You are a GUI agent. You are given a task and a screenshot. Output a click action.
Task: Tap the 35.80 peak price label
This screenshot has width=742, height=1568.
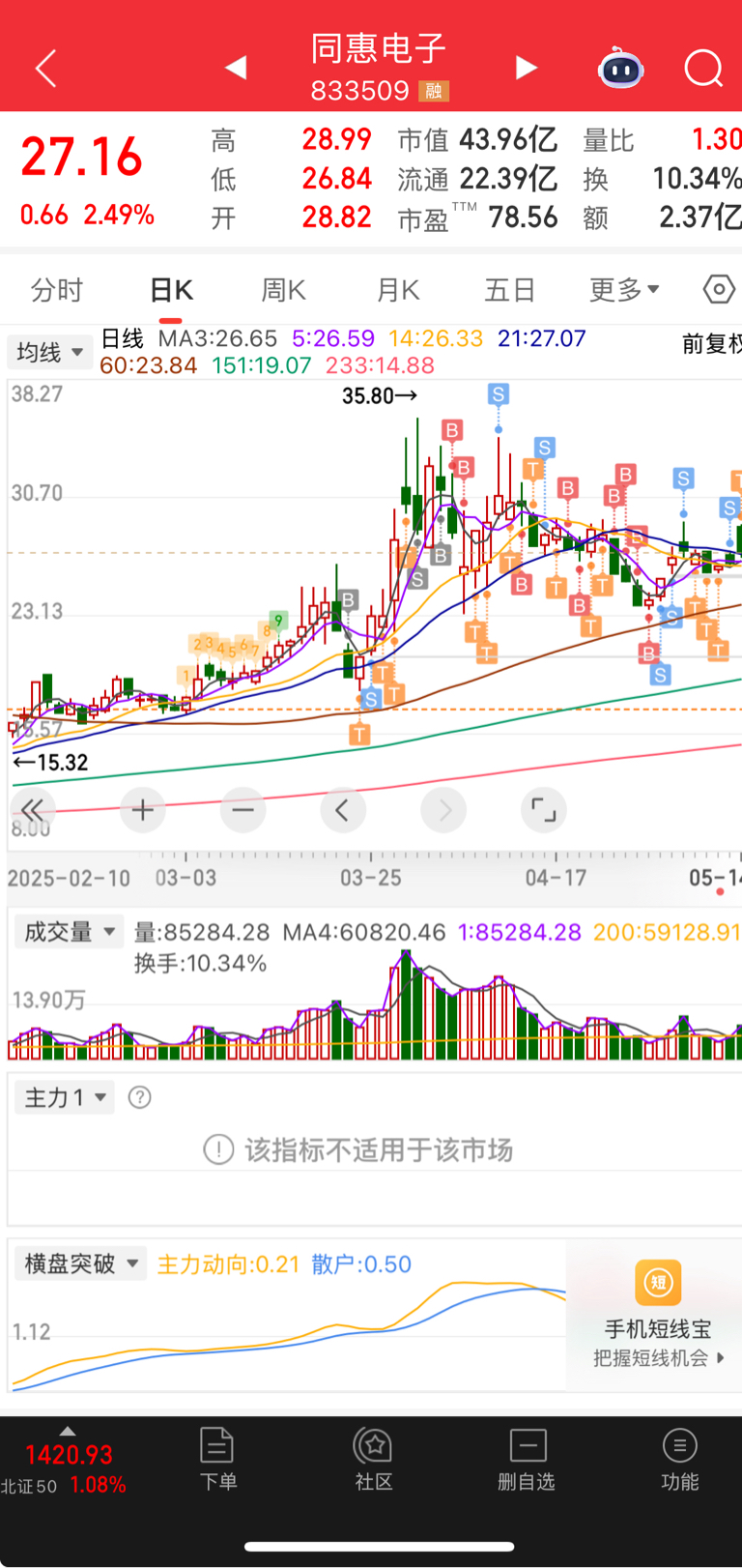(380, 395)
